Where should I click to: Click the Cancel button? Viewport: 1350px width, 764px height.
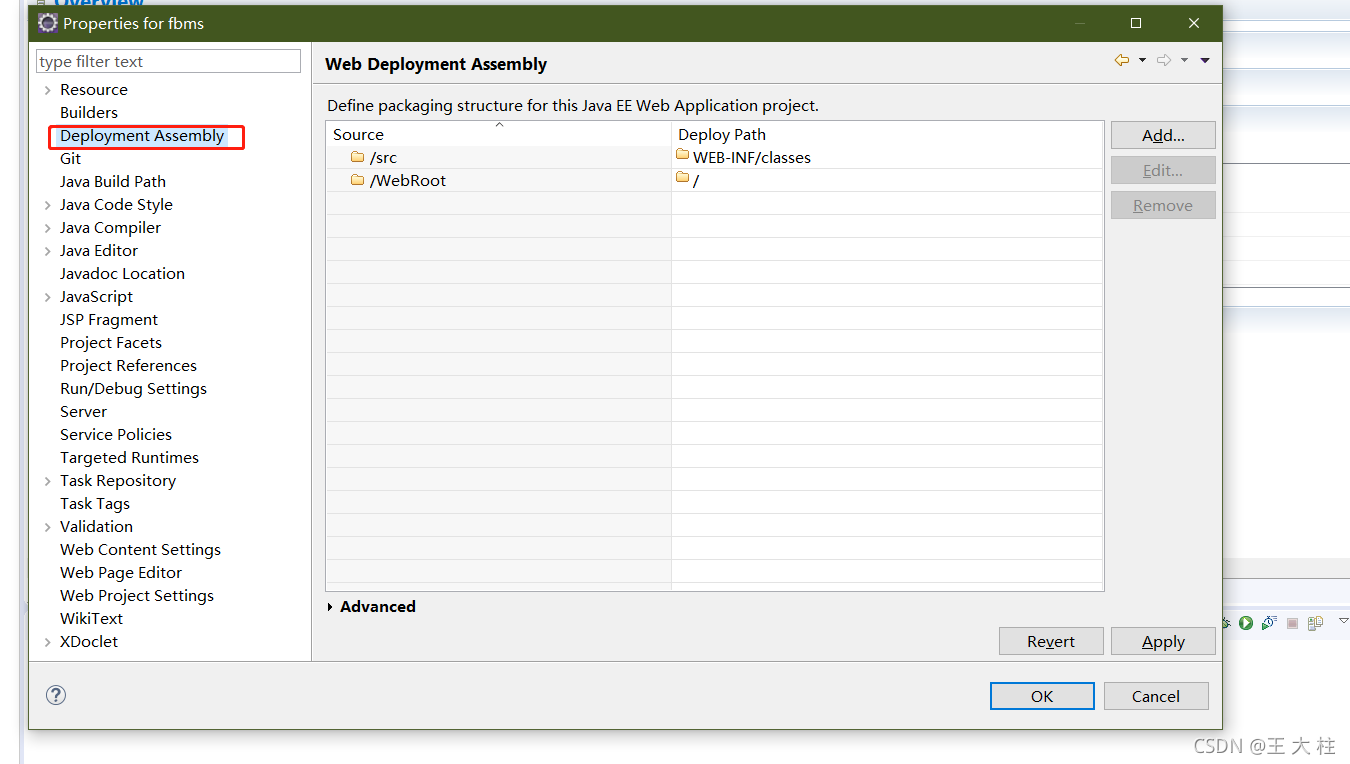tap(1156, 696)
